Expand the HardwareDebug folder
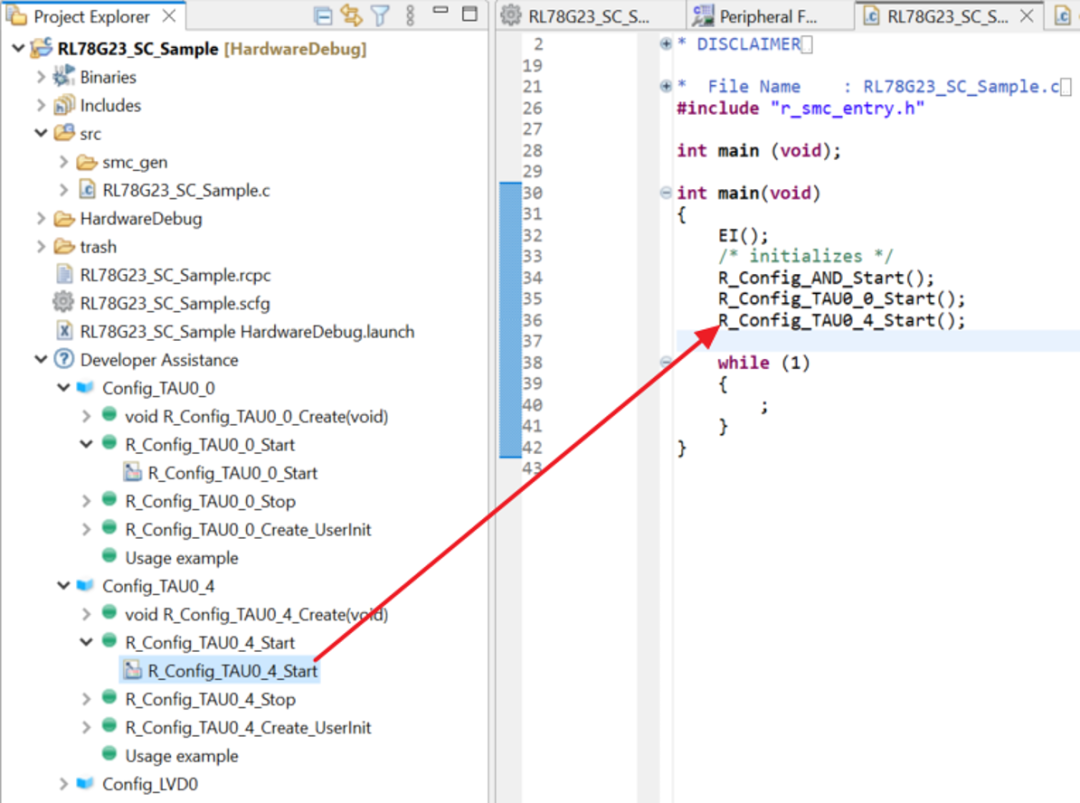Viewport: 1080px width, 803px height. click(41, 218)
